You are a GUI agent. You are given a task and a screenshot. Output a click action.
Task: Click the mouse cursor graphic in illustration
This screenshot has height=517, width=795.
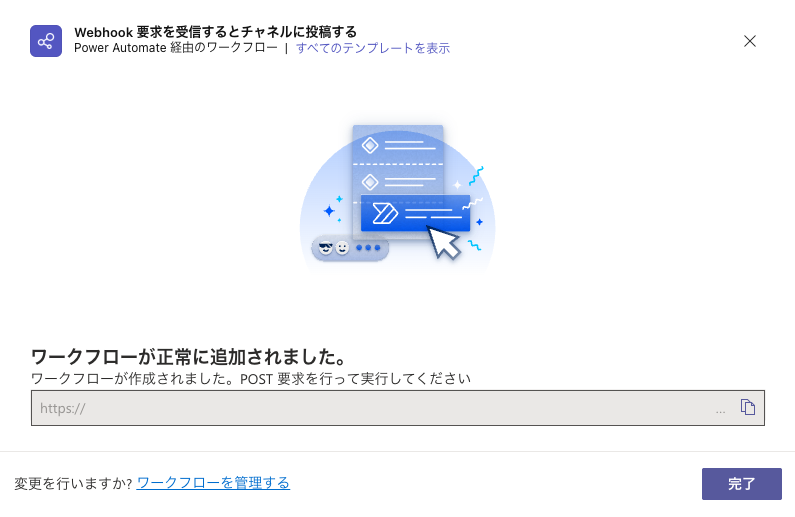coord(444,242)
